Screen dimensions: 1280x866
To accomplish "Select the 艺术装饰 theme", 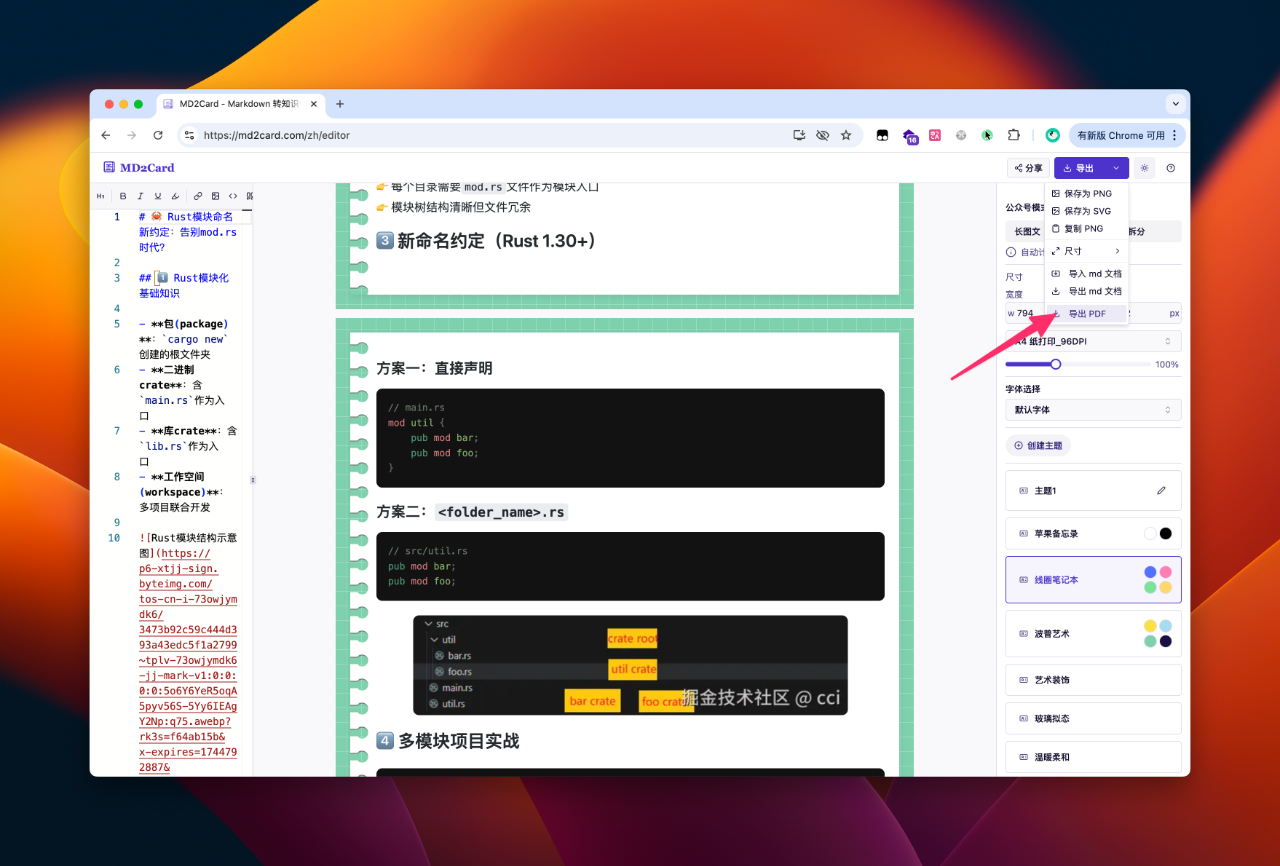I will (1093, 680).
